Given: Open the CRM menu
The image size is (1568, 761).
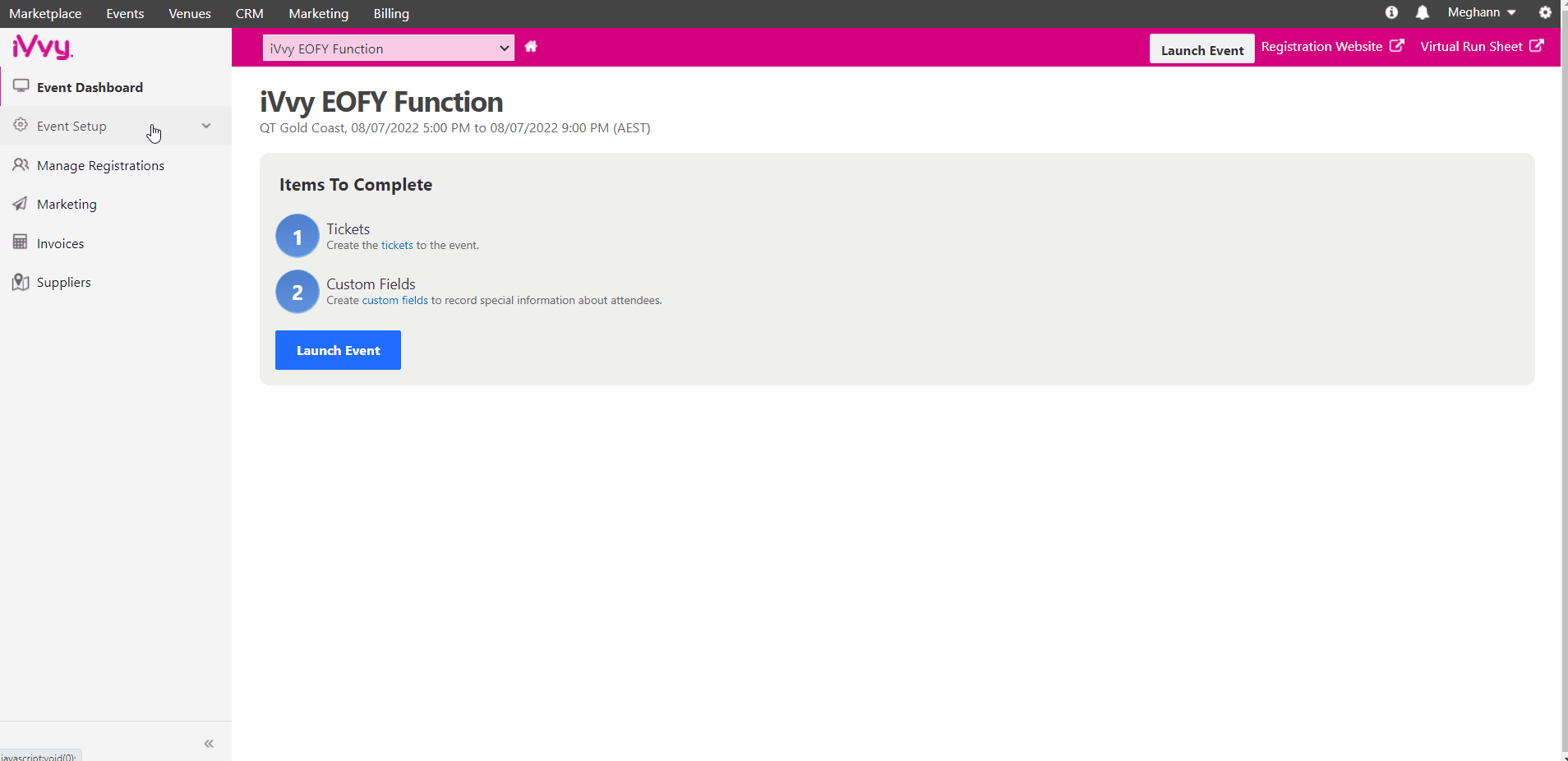Looking at the screenshot, I should (250, 13).
